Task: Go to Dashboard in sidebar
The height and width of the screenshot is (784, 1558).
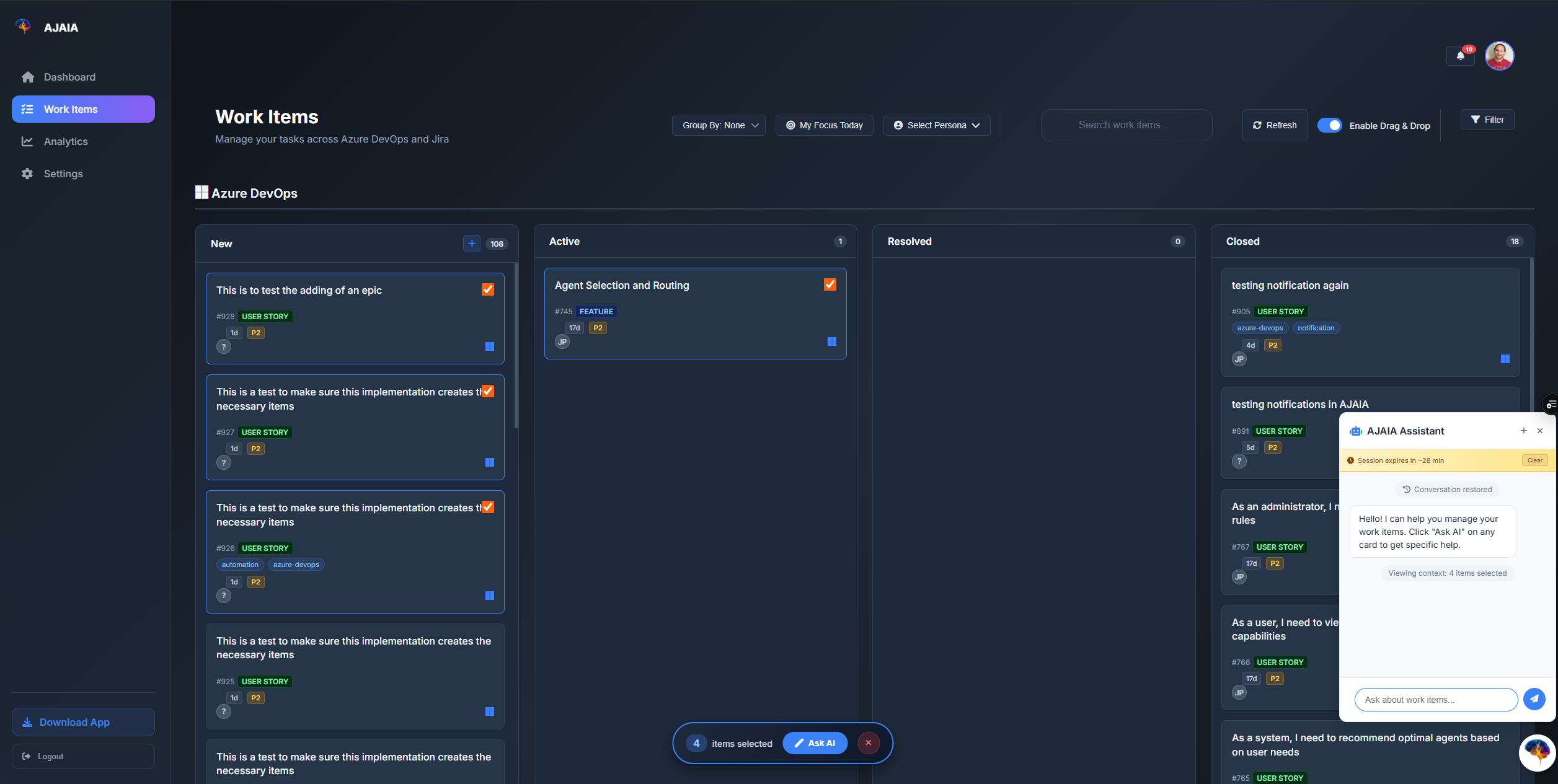Action: [x=69, y=77]
